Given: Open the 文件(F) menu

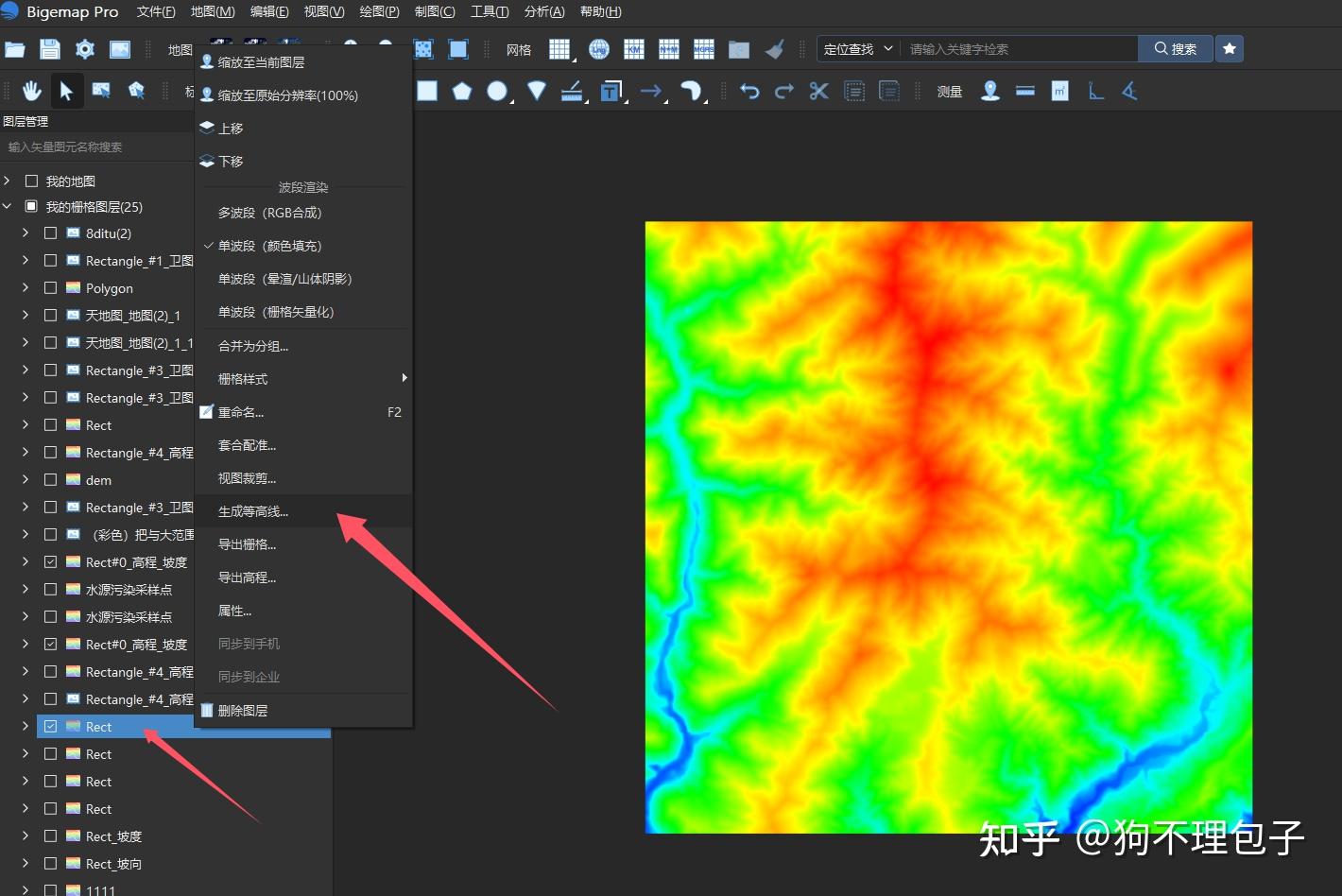Looking at the screenshot, I should 156,11.
